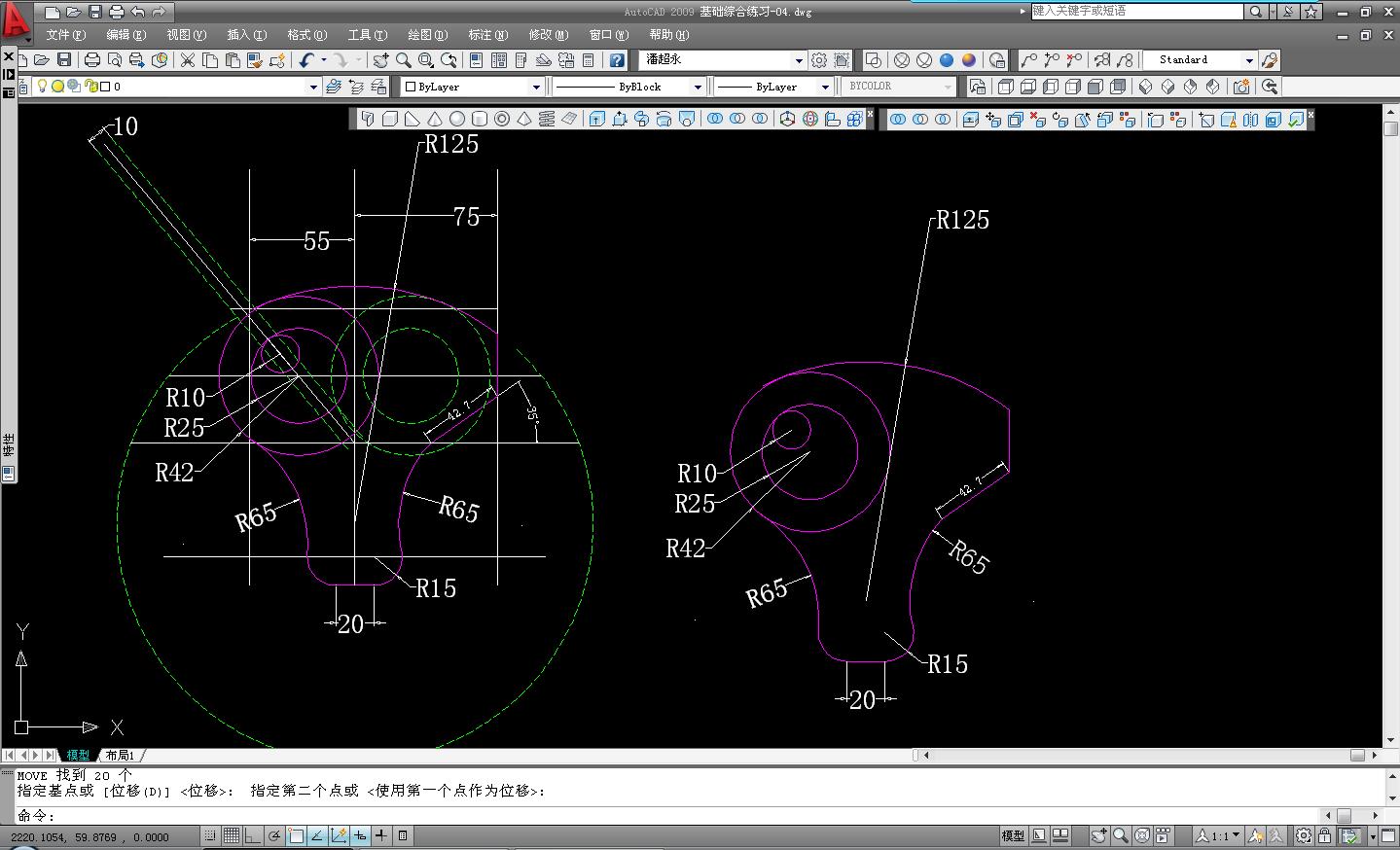This screenshot has width=1400, height=850.
Task: Open Plot Preview icon
Action: click(115, 60)
